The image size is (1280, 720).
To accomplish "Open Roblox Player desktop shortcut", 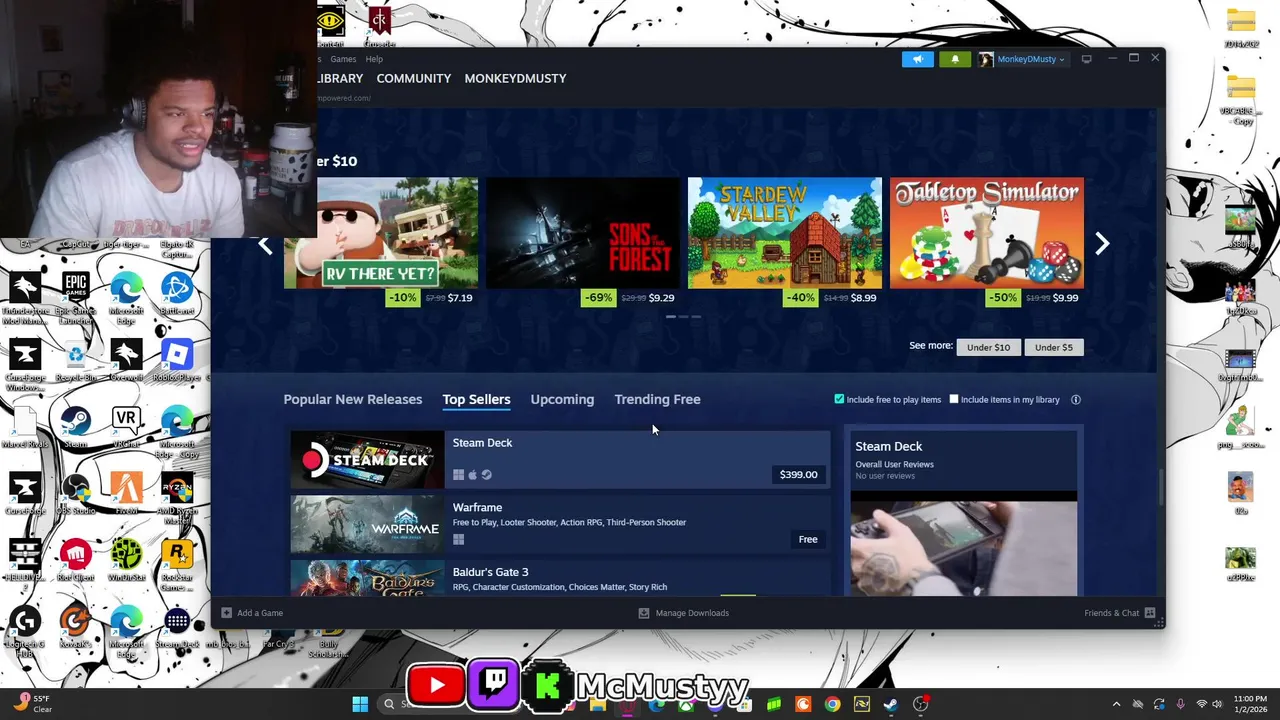I will pyautogui.click(x=177, y=362).
